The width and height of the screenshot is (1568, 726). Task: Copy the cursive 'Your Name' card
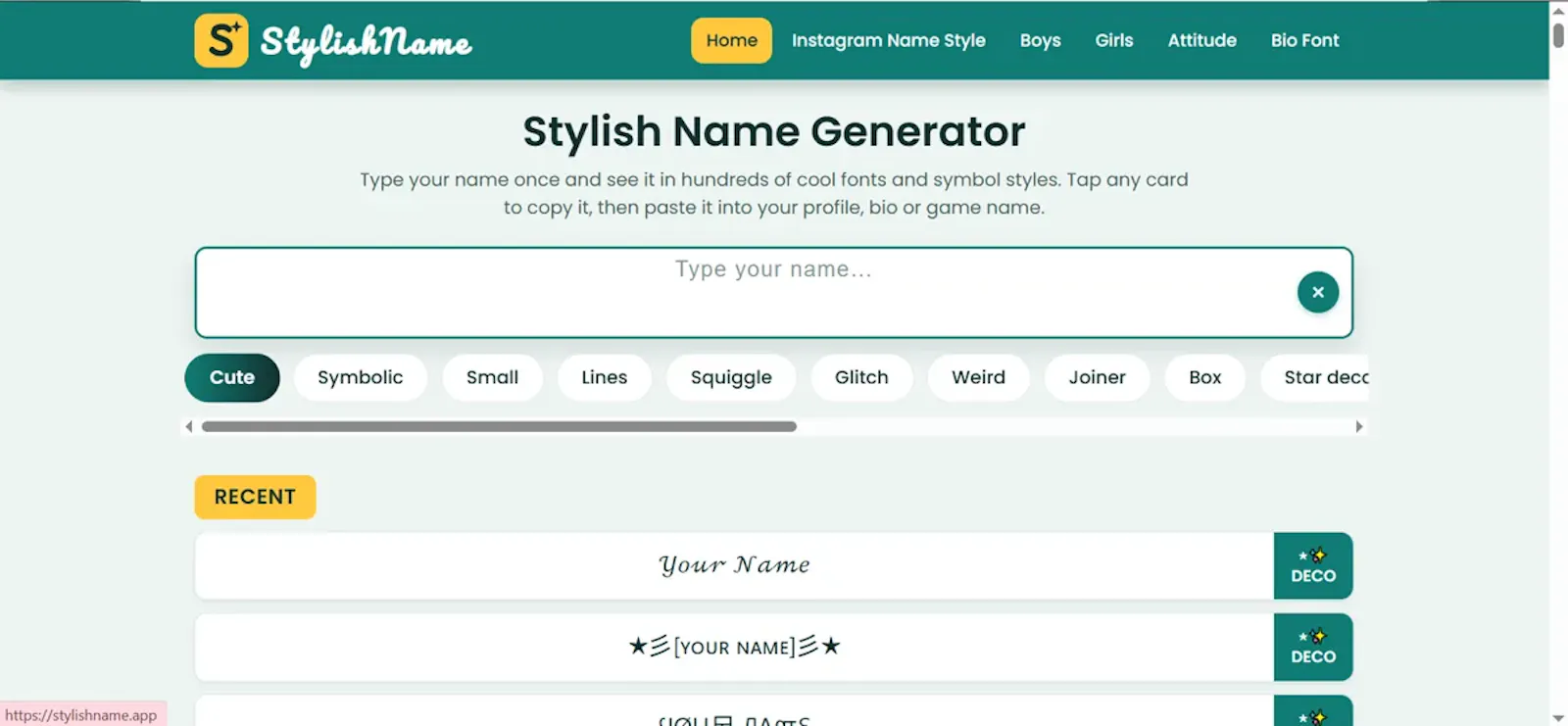734,565
